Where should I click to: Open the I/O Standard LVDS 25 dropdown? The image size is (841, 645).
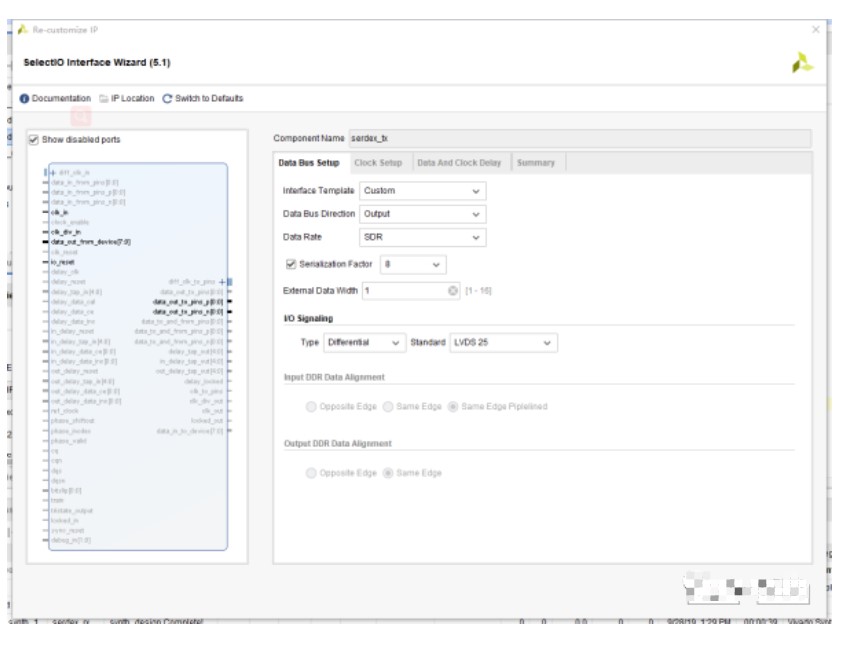(504, 343)
